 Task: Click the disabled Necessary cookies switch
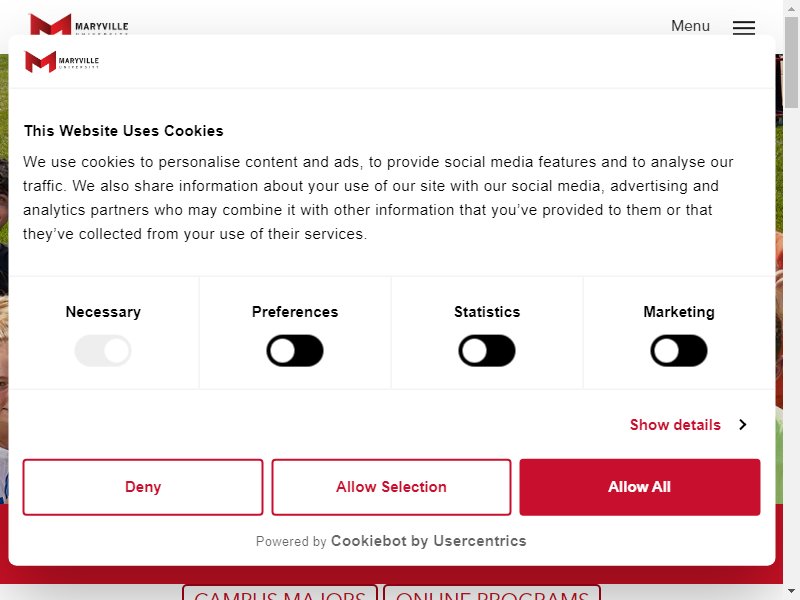[x=103, y=351]
